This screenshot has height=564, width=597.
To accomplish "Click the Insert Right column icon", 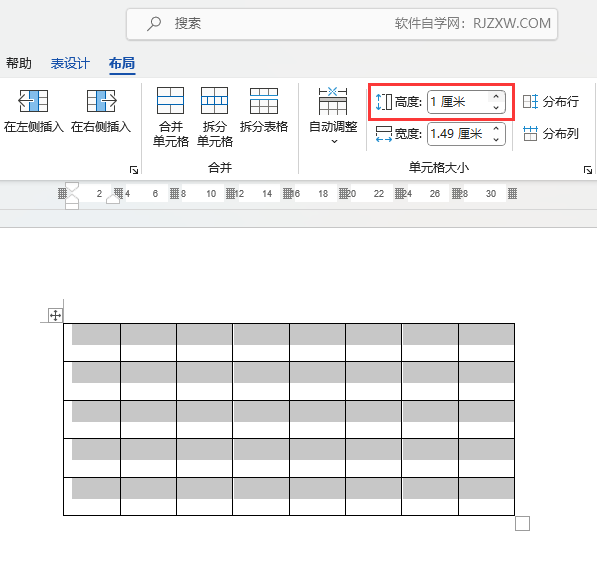I will pos(101,101).
